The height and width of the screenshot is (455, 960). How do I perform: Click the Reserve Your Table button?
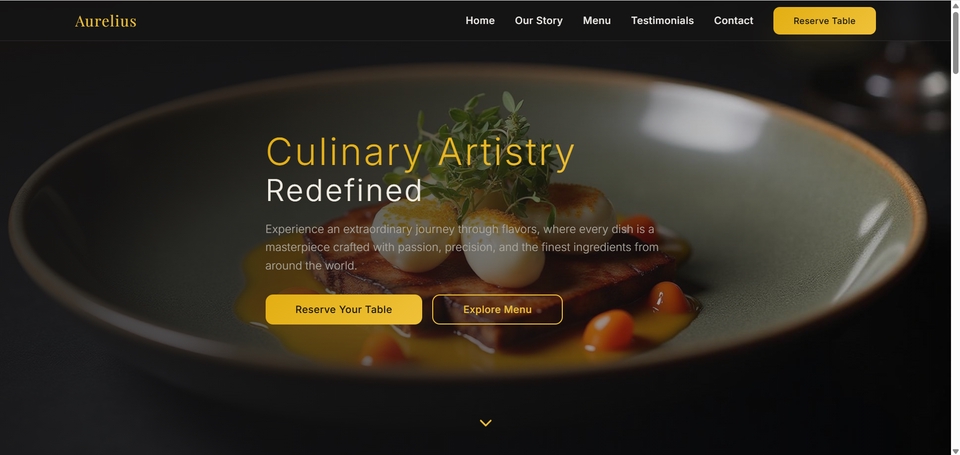[x=343, y=309]
